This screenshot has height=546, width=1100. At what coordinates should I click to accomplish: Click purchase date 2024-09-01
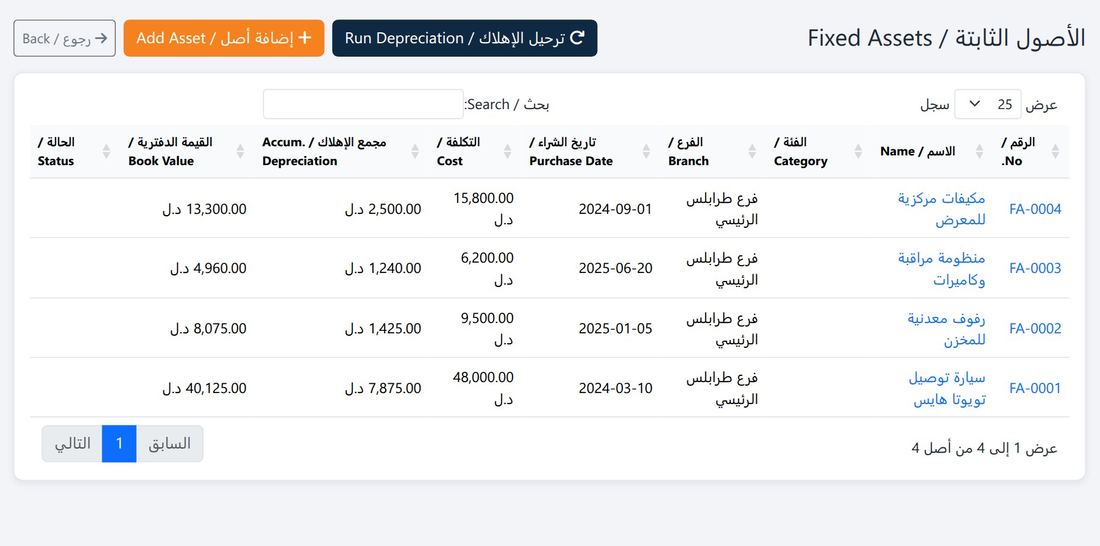[x=615, y=209]
